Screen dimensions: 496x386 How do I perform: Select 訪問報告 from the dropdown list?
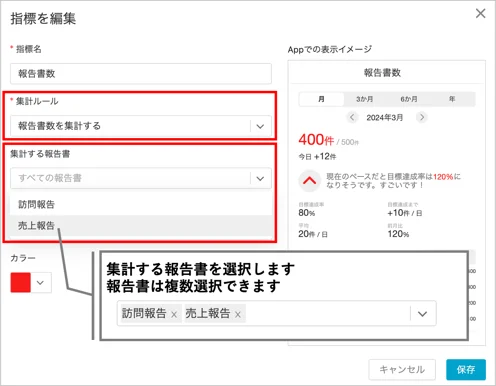pyautogui.click(x=141, y=204)
